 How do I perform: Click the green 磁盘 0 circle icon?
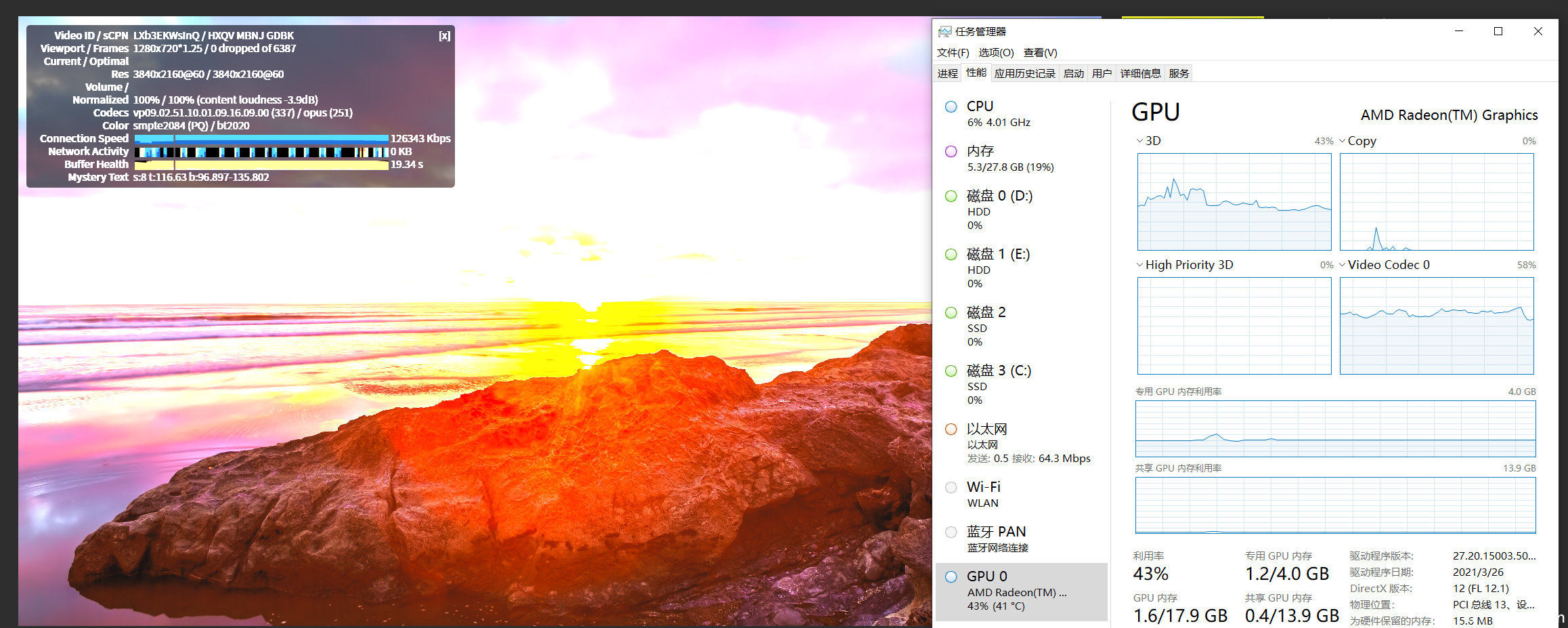click(951, 196)
